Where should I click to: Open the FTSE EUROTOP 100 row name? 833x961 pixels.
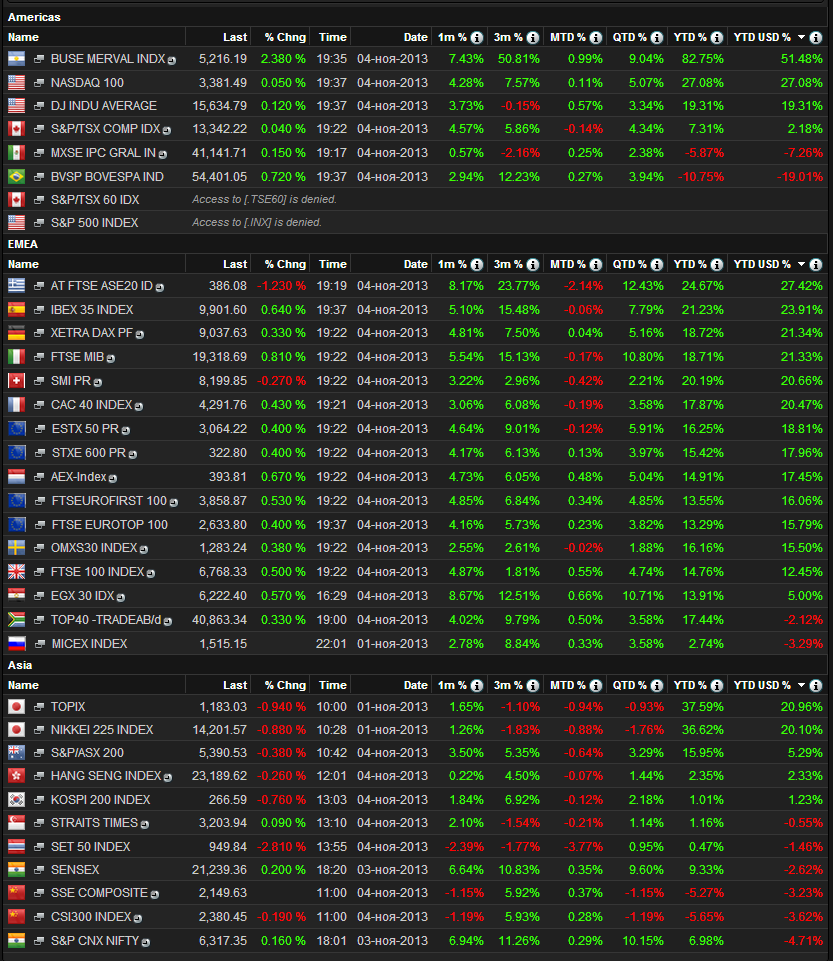pyautogui.click(x=110, y=525)
